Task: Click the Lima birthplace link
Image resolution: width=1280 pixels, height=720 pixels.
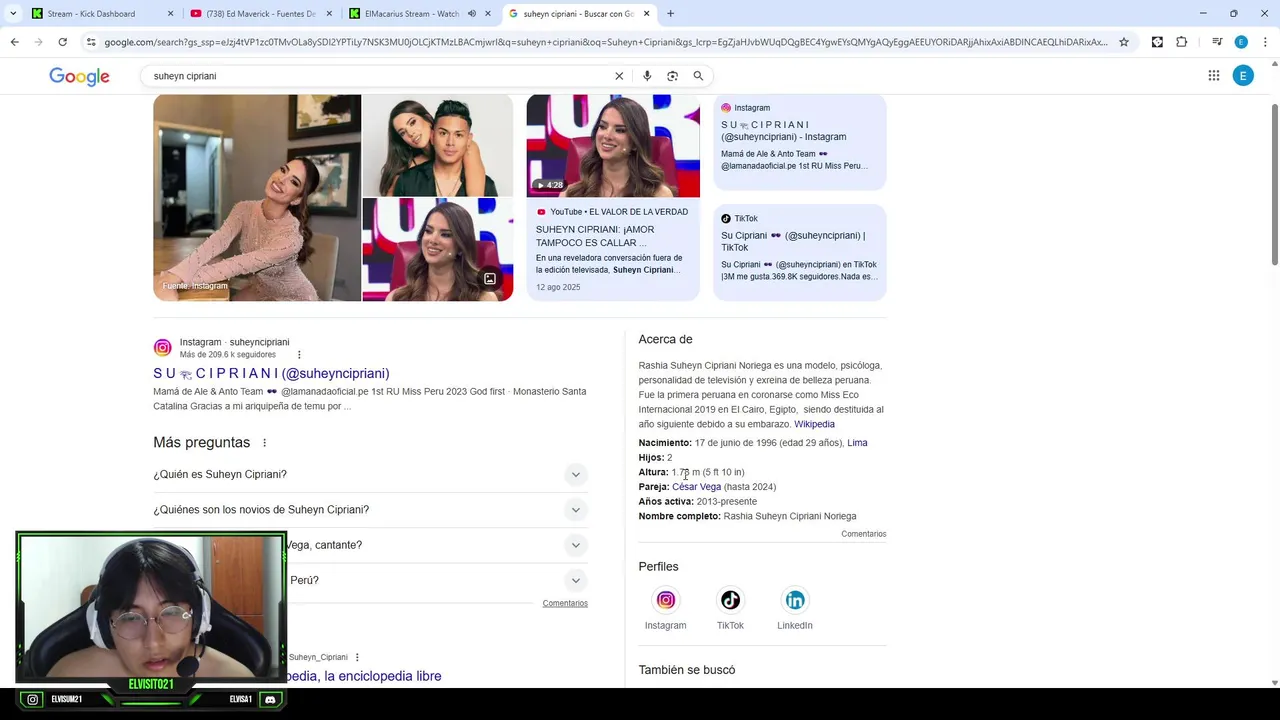Action: [x=857, y=443]
